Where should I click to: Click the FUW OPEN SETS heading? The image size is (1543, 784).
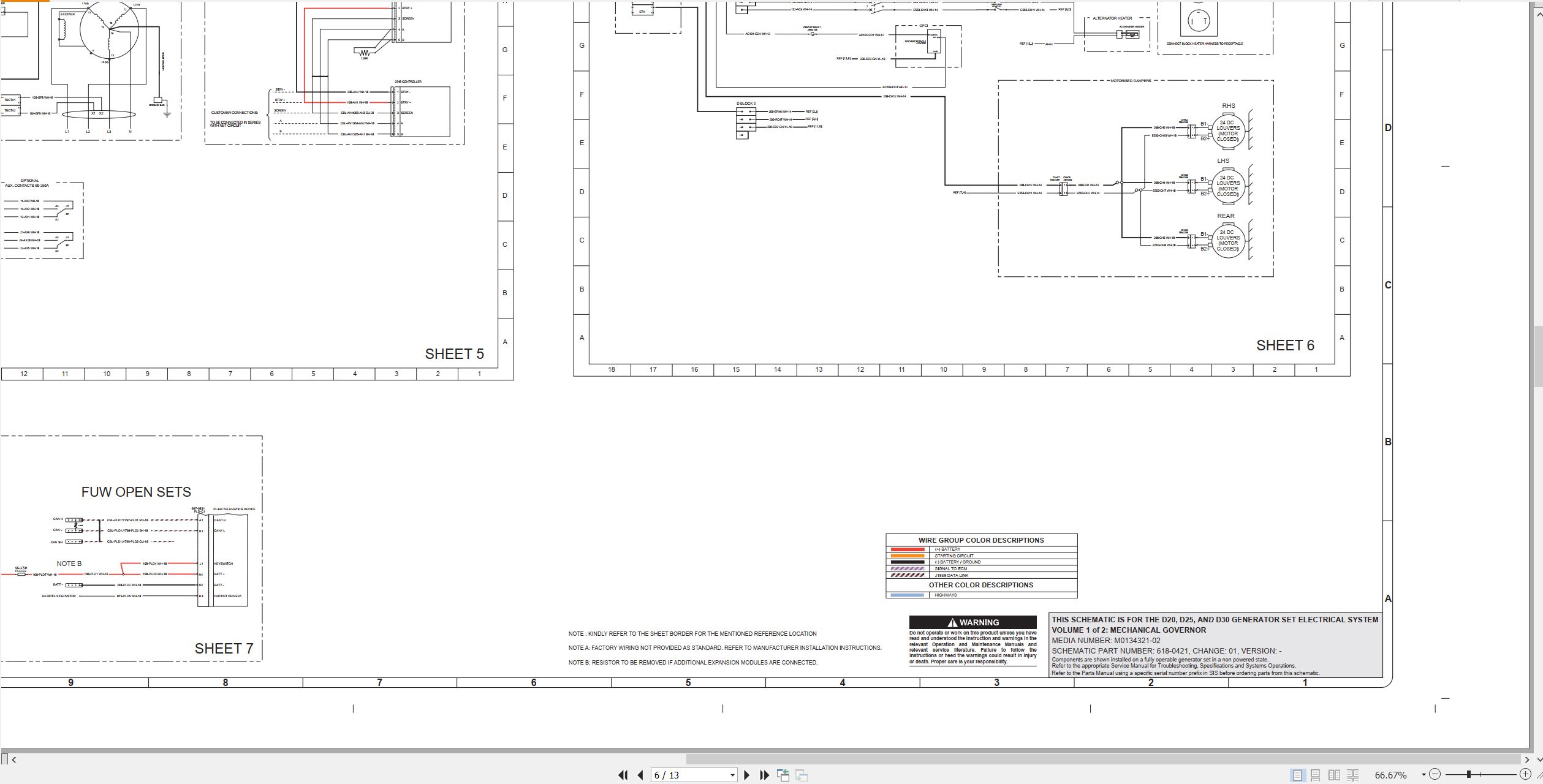[x=136, y=492]
